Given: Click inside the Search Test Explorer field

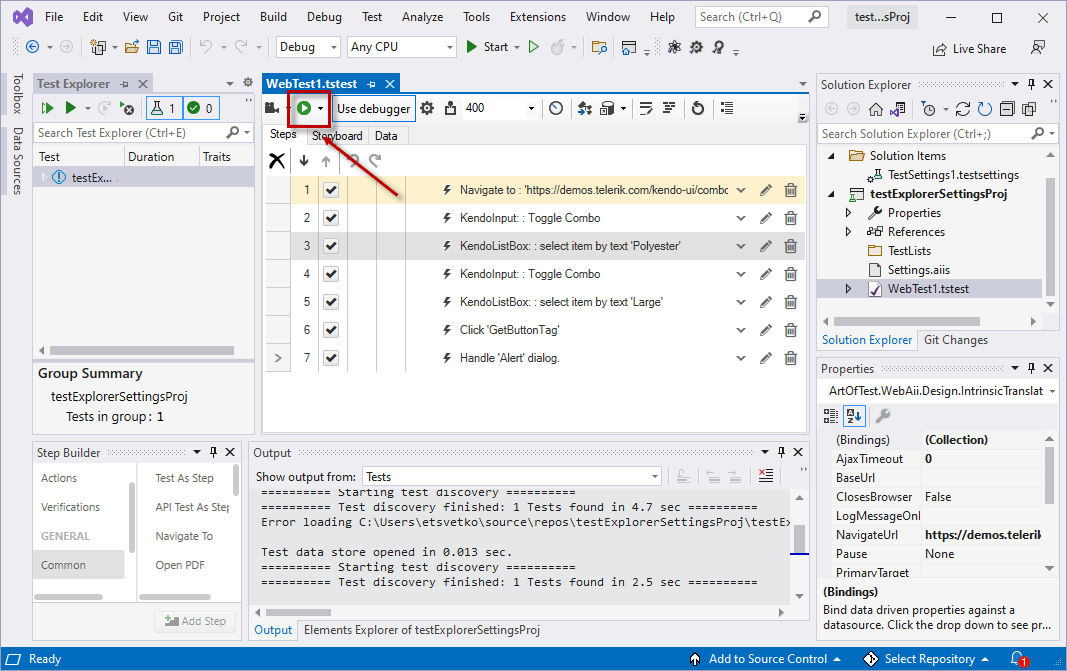Looking at the screenshot, I should 130,132.
